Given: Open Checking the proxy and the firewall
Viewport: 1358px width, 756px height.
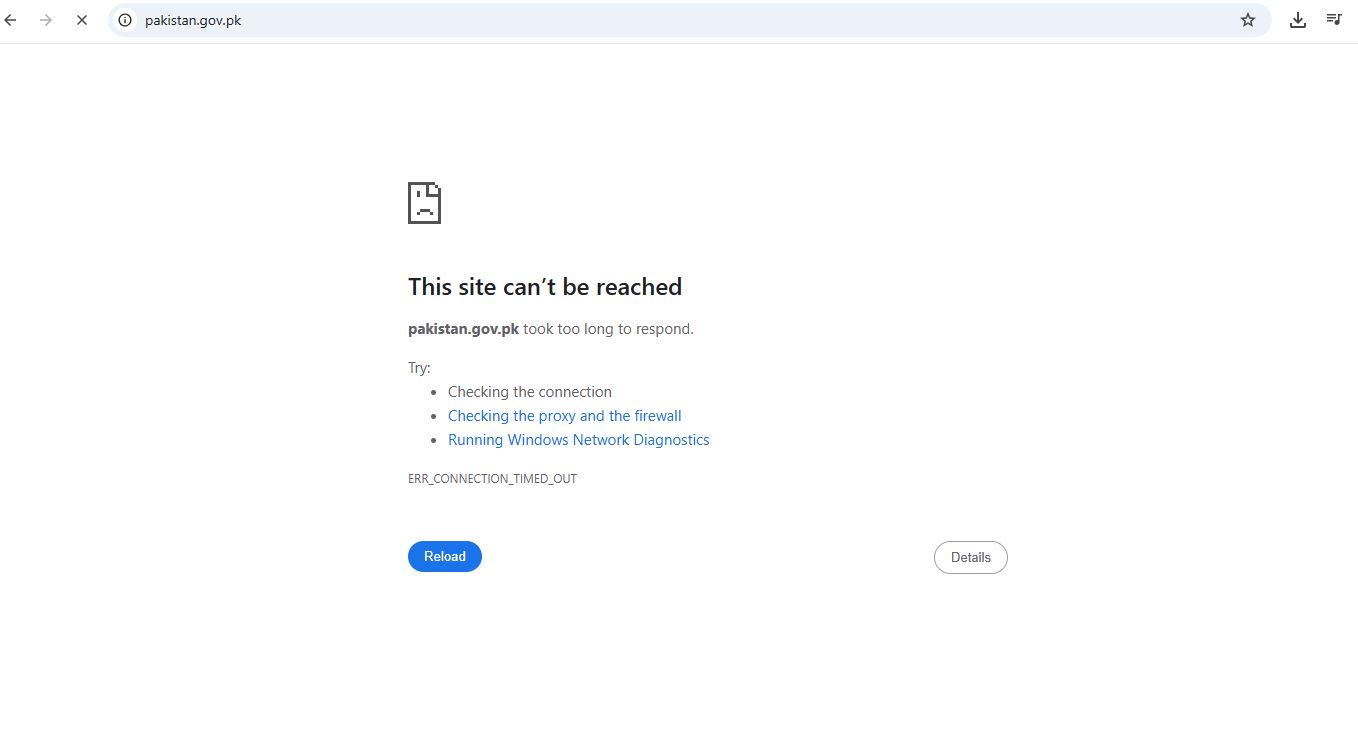Looking at the screenshot, I should pos(565,416).
